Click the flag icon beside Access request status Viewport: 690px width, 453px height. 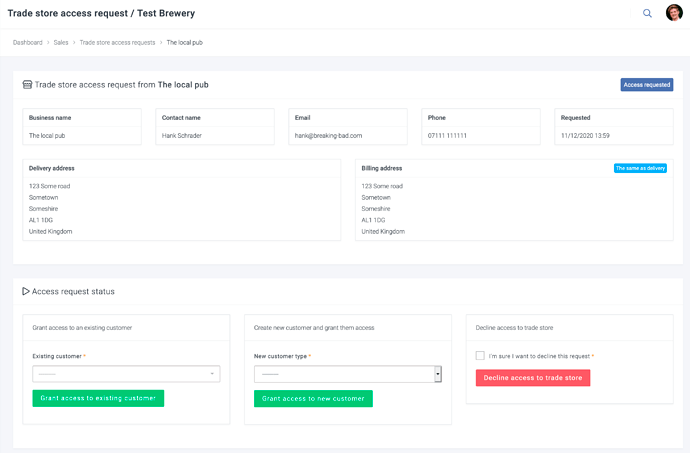click(x=26, y=291)
